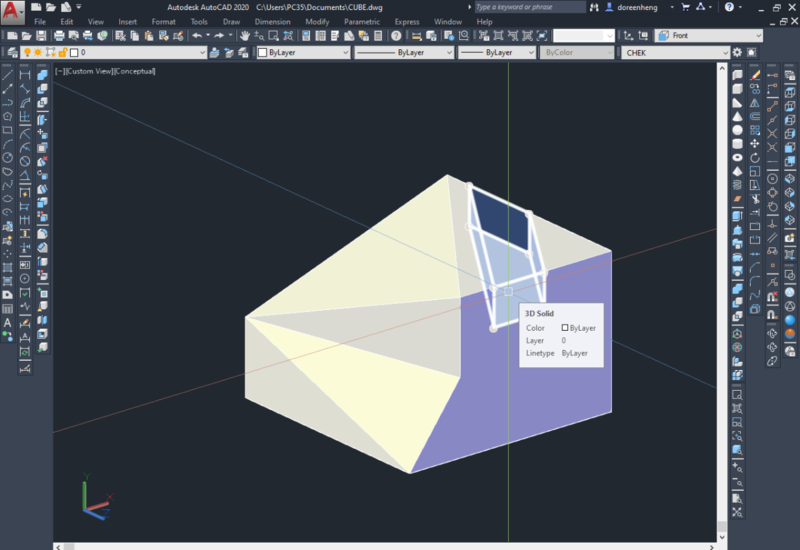Expand the ByLayer color control dropdown
The image size is (800, 550).
tap(345, 52)
